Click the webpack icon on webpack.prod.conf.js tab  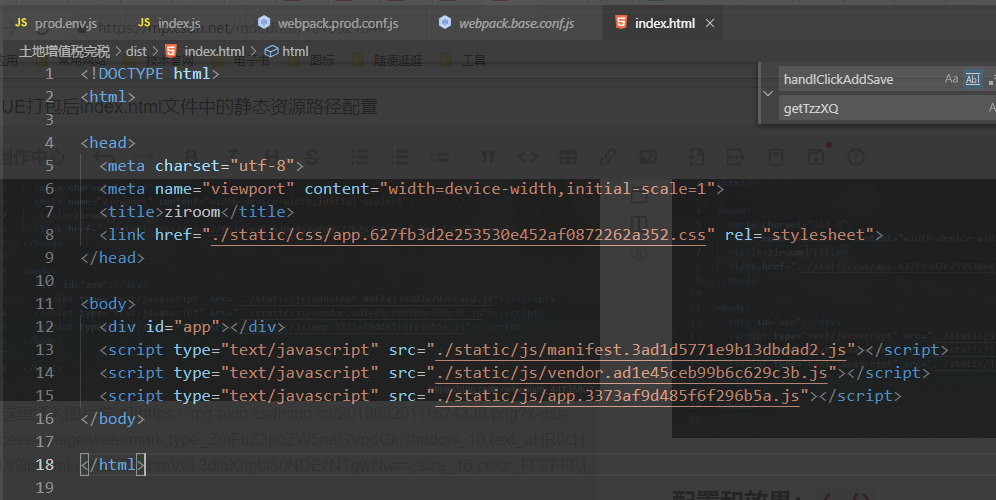264,23
